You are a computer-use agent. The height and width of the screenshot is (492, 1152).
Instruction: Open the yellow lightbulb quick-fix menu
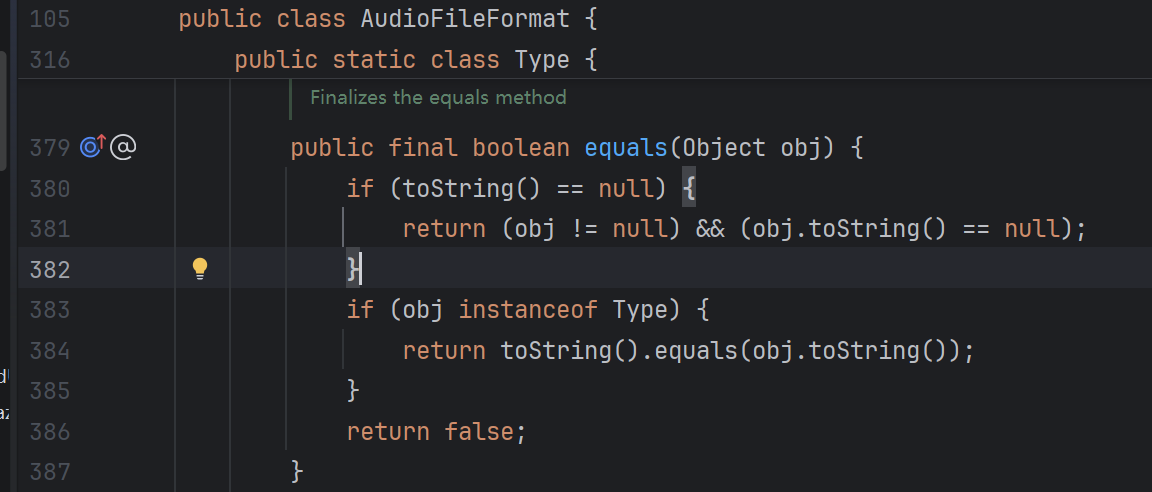click(x=200, y=268)
